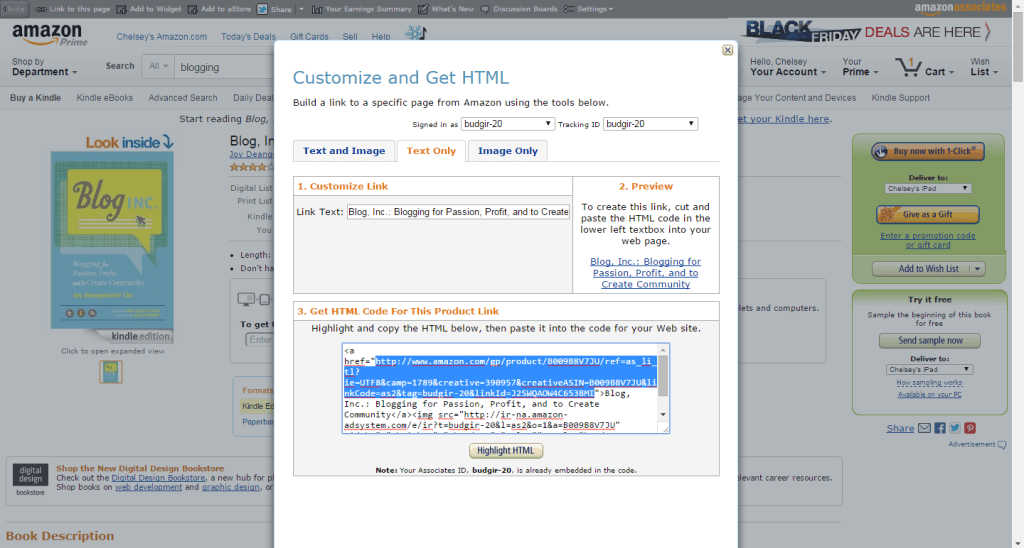Open the Digital Design Bookstore link

(159, 478)
